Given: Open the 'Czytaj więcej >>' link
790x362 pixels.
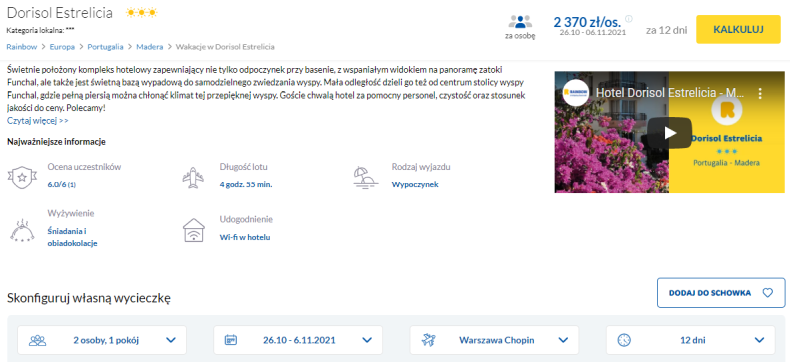Looking at the screenshot, I should (x=38, y=121).
